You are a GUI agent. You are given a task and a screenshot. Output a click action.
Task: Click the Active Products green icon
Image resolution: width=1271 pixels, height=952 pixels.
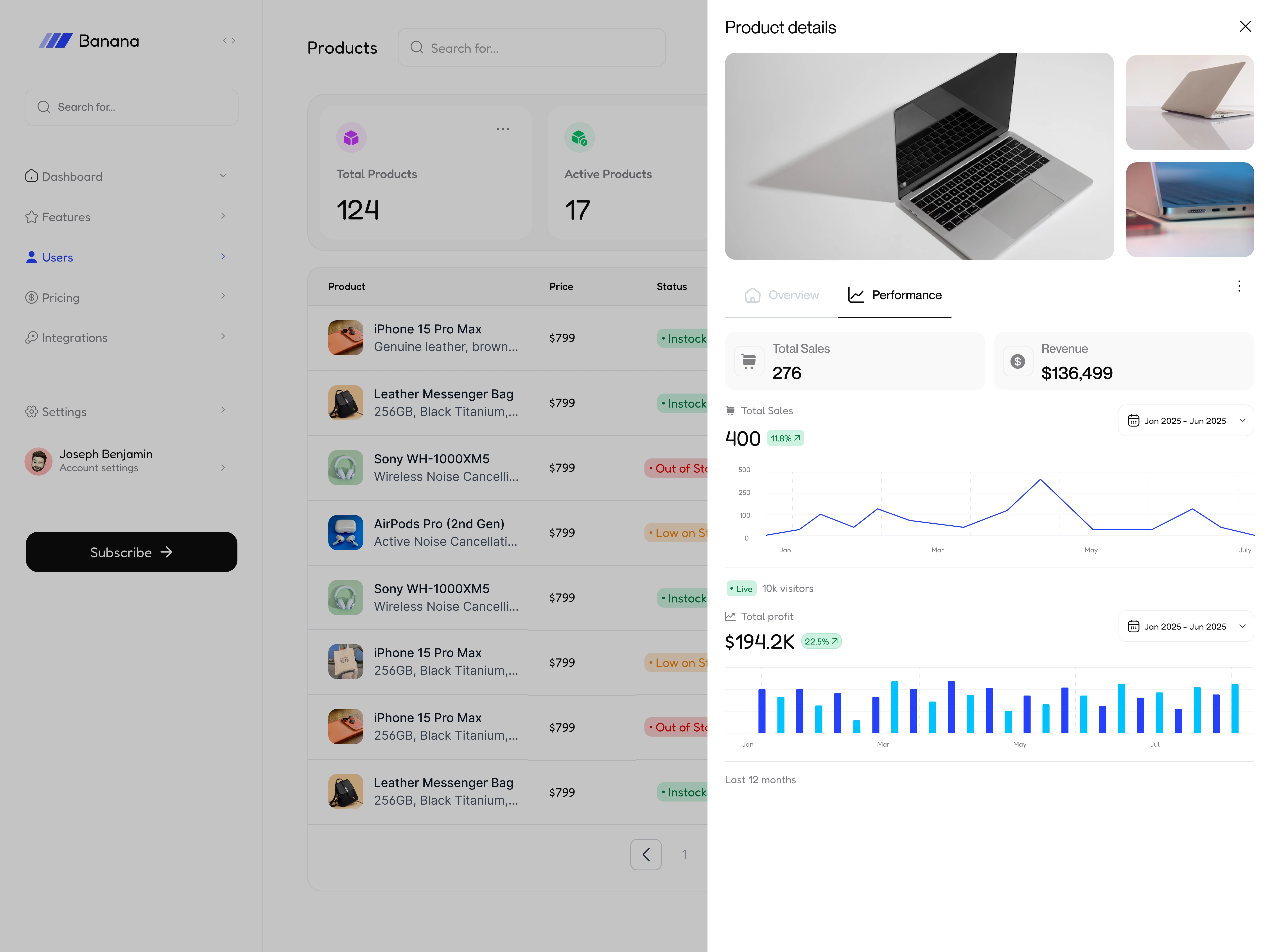[579, 138]
